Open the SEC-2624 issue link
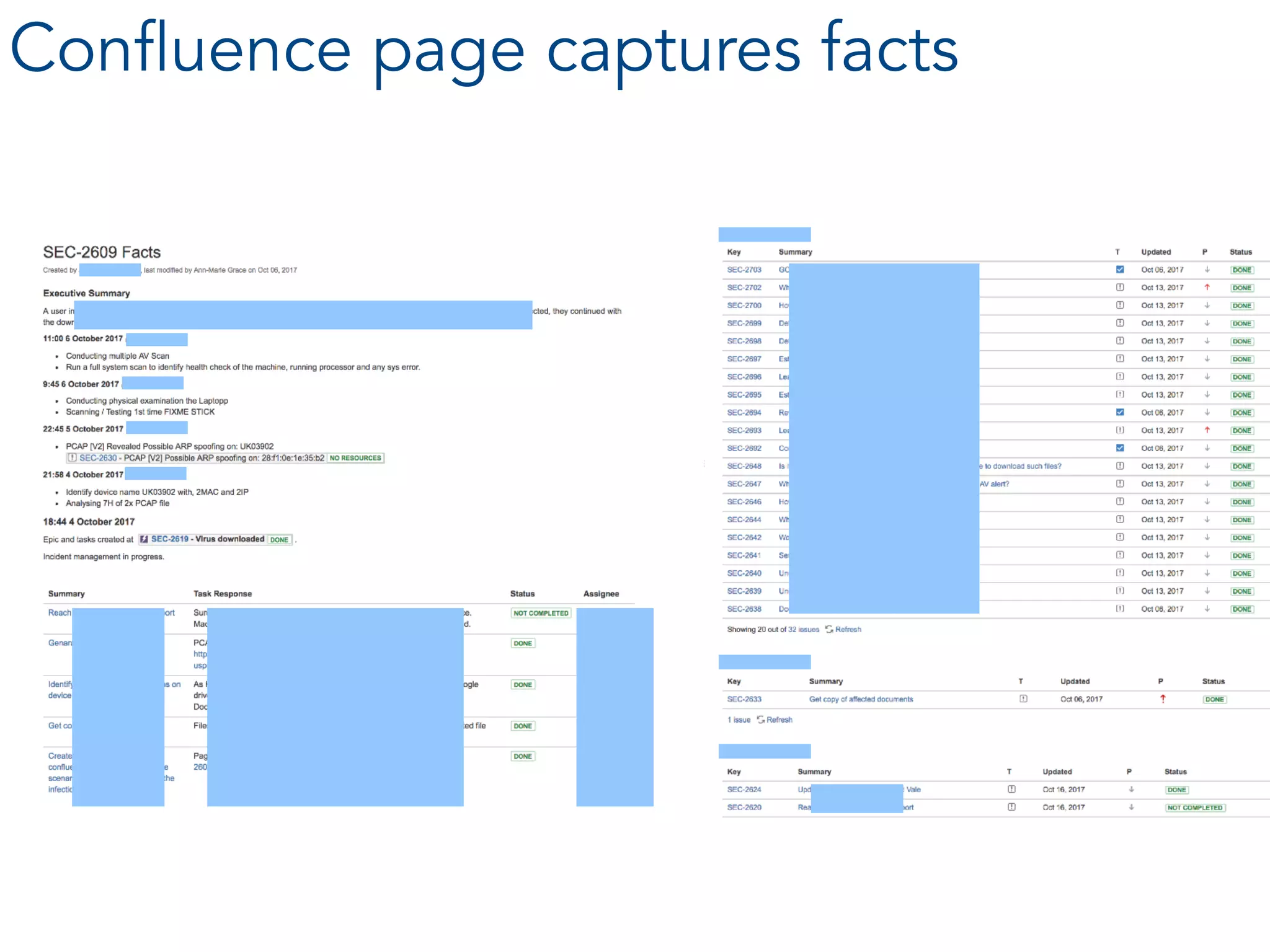This screenshot has width=1270, height=952. pos(744,790)
